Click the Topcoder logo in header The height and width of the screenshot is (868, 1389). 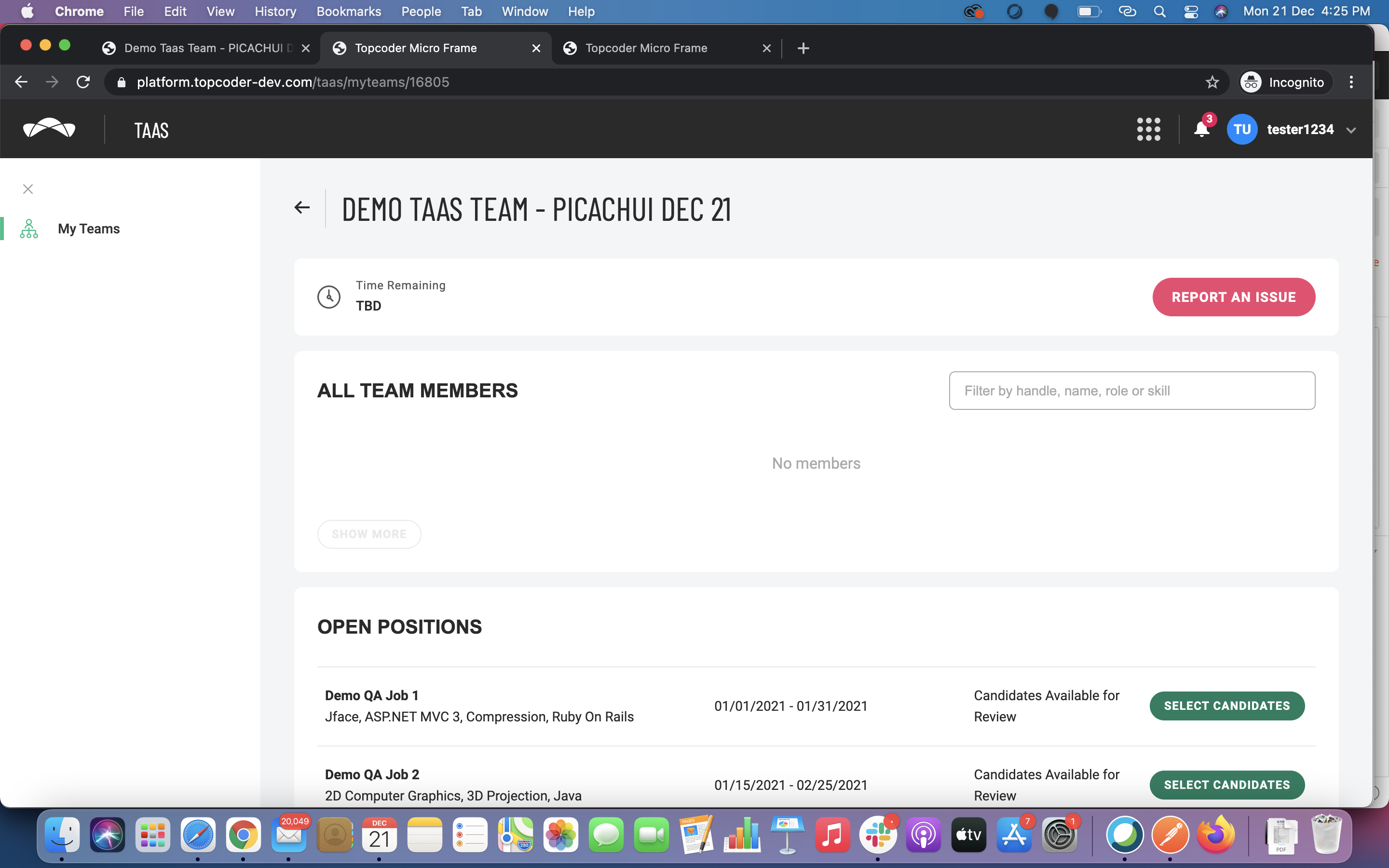[49, 128]
